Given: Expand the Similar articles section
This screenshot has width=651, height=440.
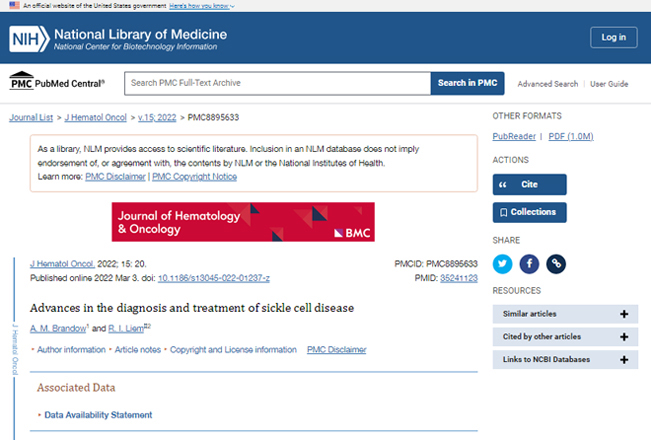Looking at the screenshot, I should point(565,314).
